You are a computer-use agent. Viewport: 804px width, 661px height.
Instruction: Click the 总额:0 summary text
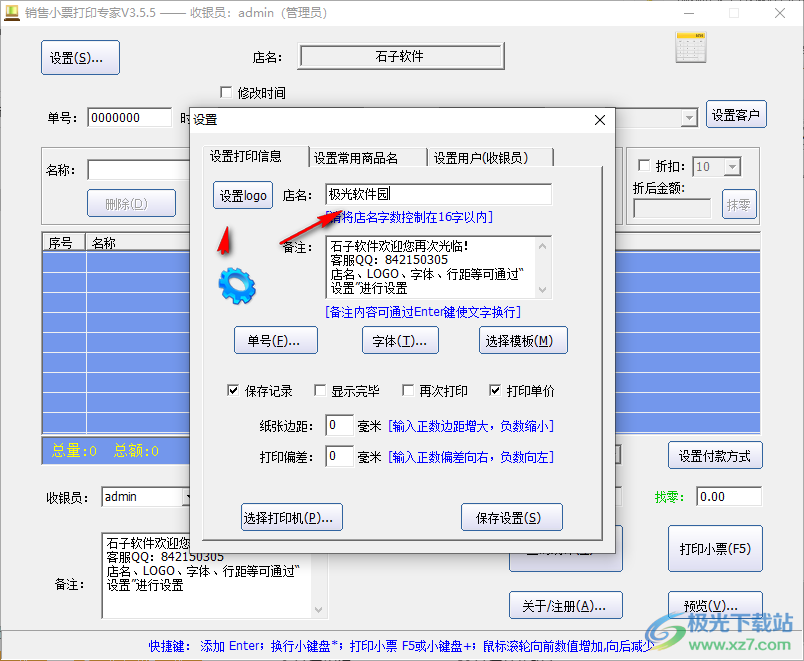click(x=136, y=451)
